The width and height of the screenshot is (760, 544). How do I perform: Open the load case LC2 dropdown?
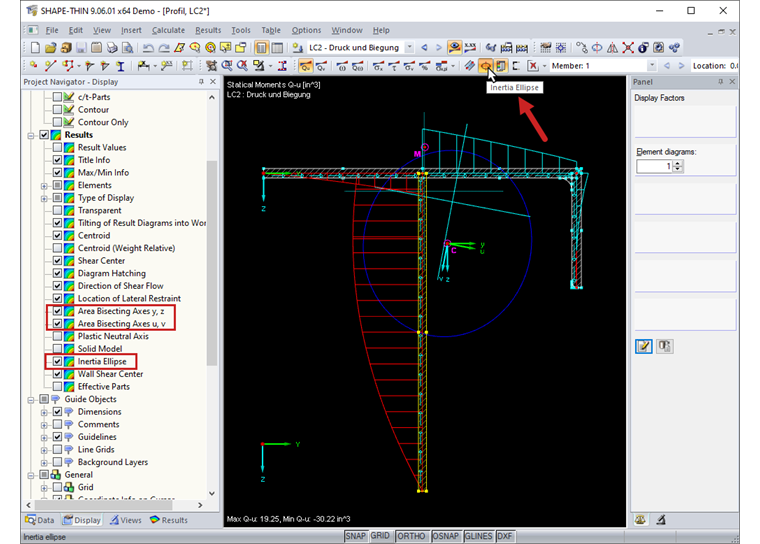click(407, 47)
